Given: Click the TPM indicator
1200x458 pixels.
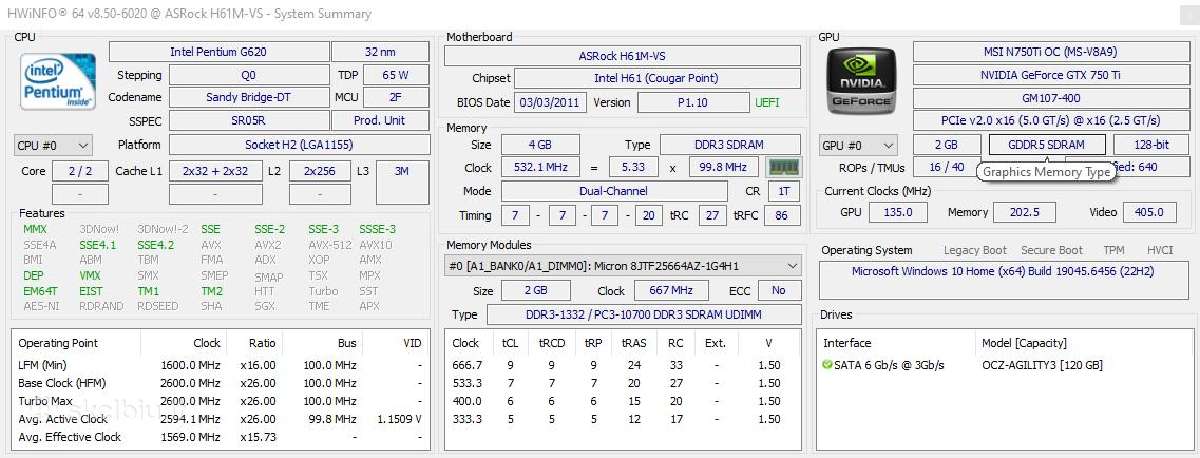Looking at the screenshot, I should [x=1114, y=250].
